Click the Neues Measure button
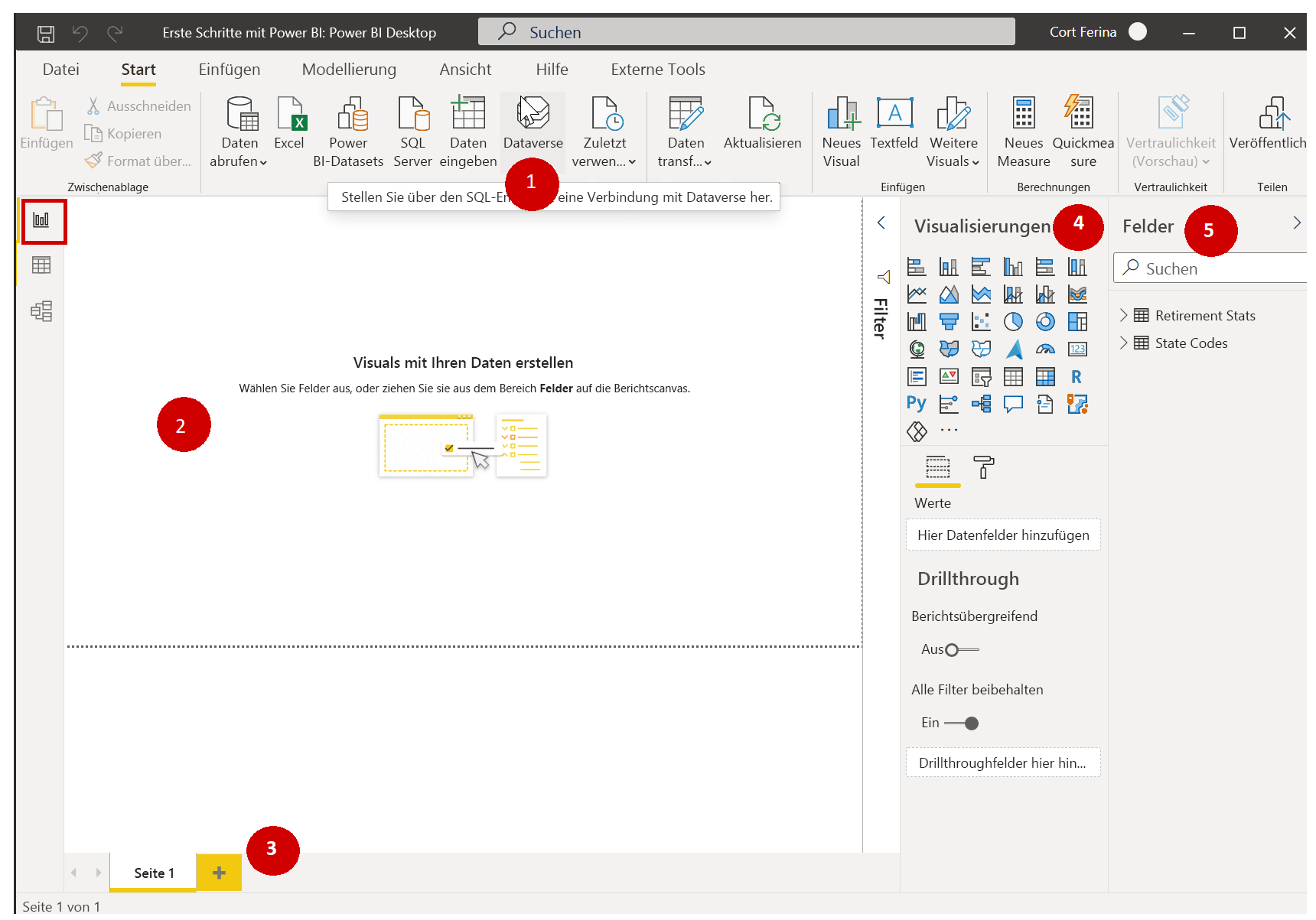1316x920 pixels. tap(1024, 132)
